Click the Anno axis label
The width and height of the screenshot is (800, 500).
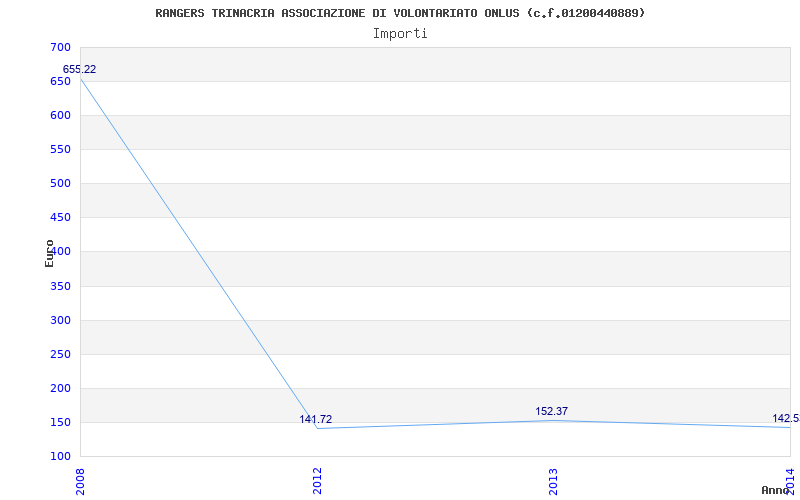pos(776,490)
